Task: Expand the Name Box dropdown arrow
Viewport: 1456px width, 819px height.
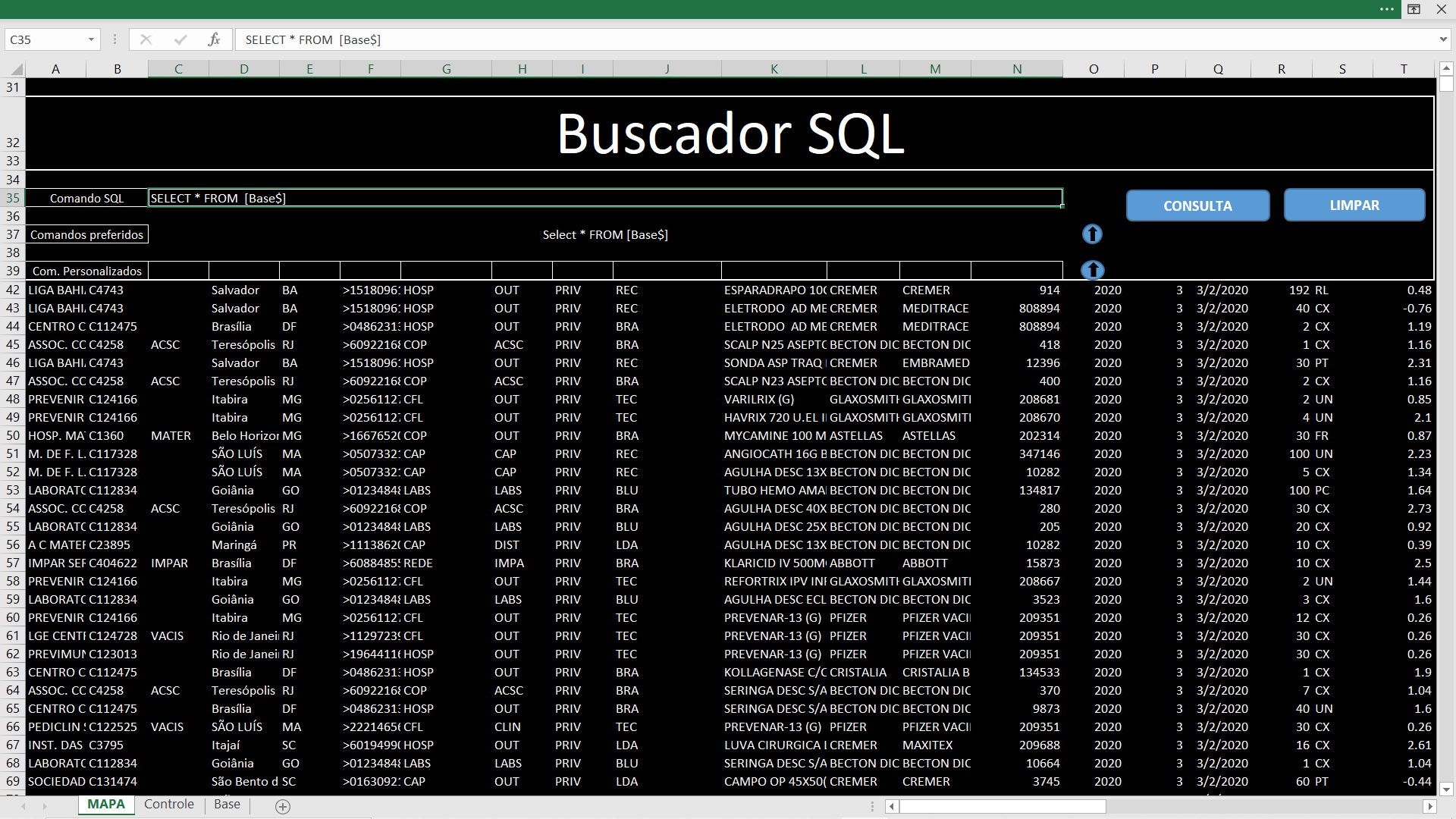Action: click(x=91, y=39)
